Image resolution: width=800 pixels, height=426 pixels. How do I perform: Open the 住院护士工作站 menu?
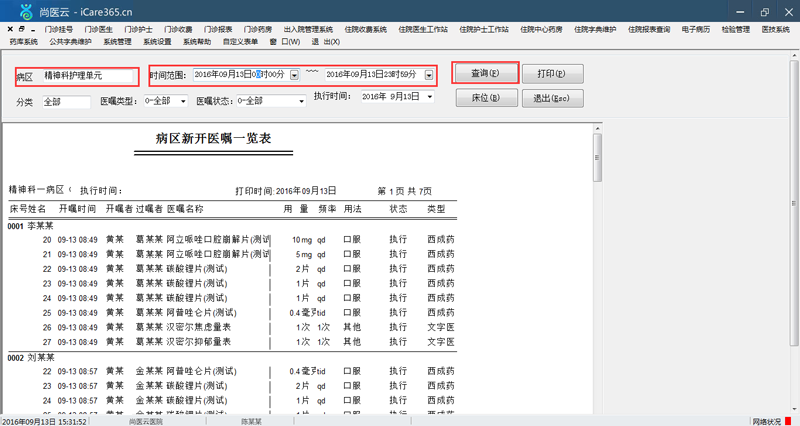pos(484,30)
